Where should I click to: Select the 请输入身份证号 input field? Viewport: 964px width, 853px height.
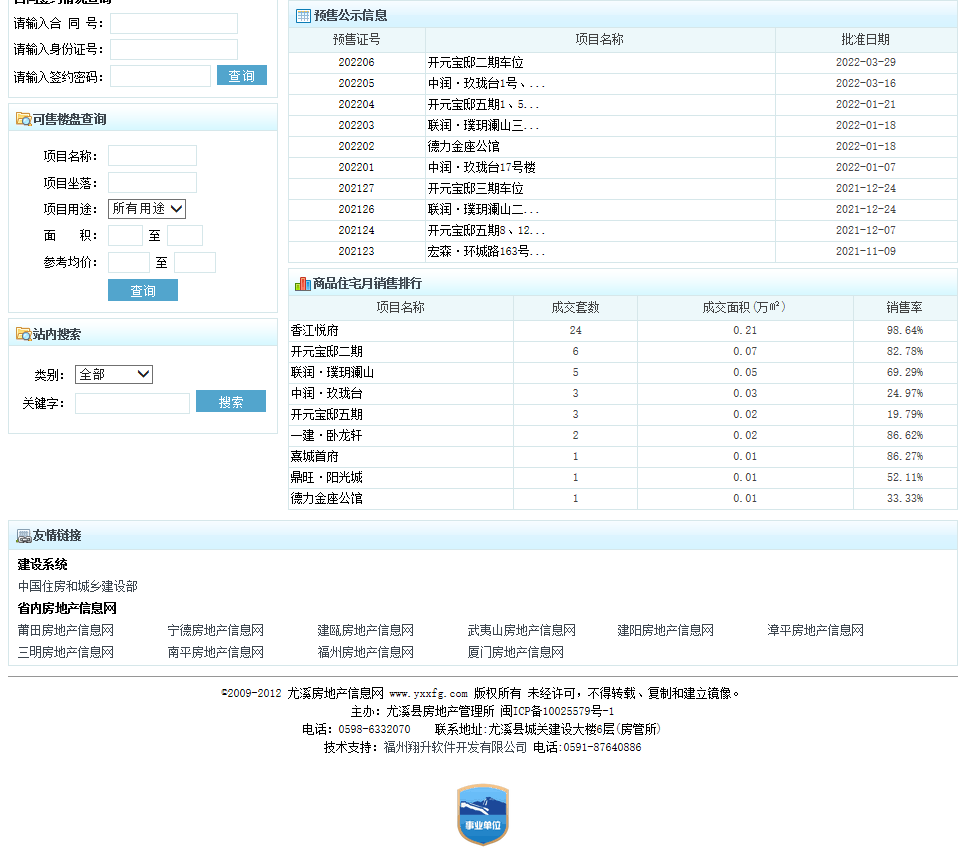(x=174, y=50)
